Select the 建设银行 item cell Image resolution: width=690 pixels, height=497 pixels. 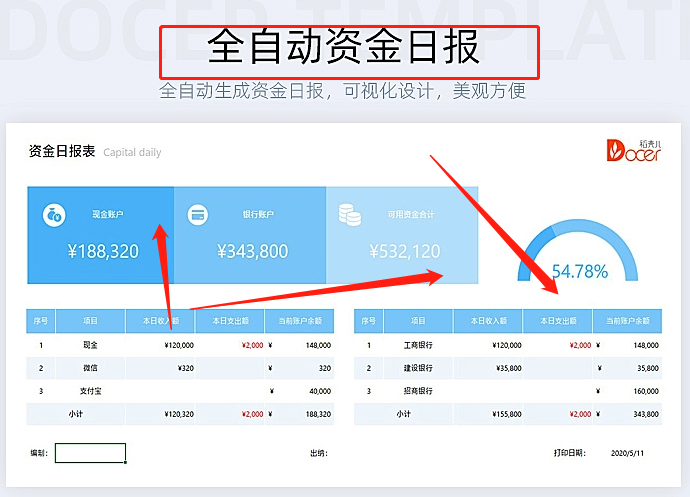[x=418, y=368]
